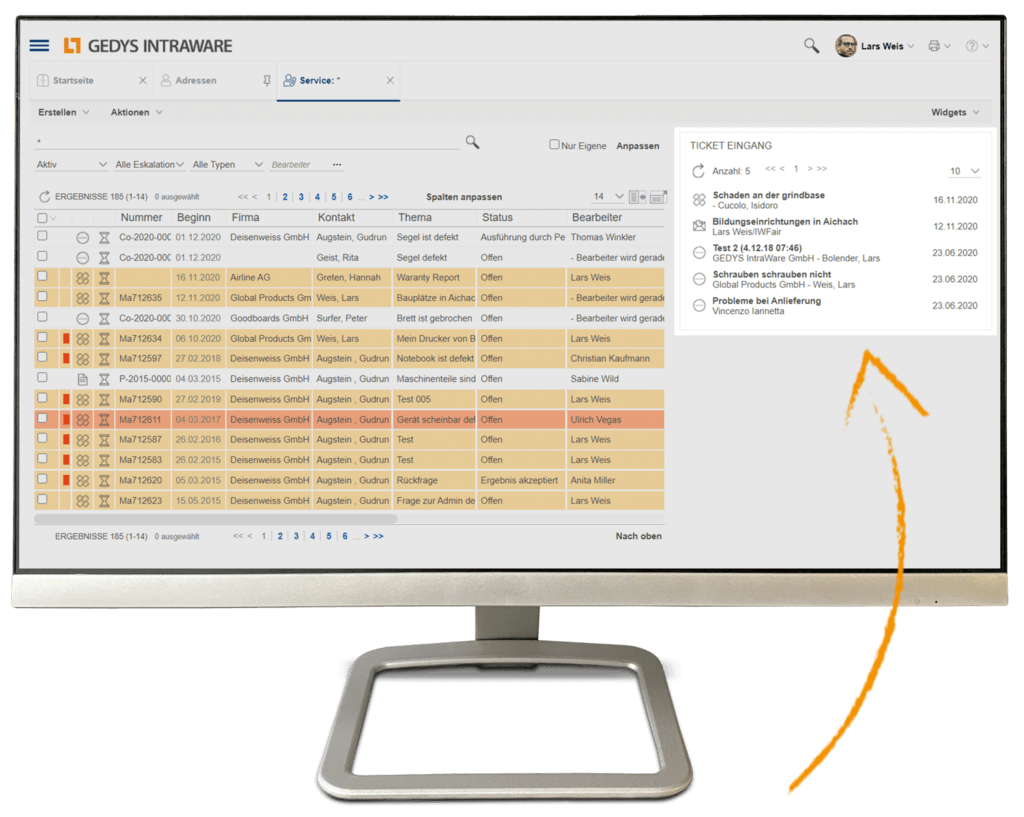Image resolution: width=1024 pixels, height=817 pixels.
Task: Toggle the Nur Eigene checkbox
Action: (554, 144)
